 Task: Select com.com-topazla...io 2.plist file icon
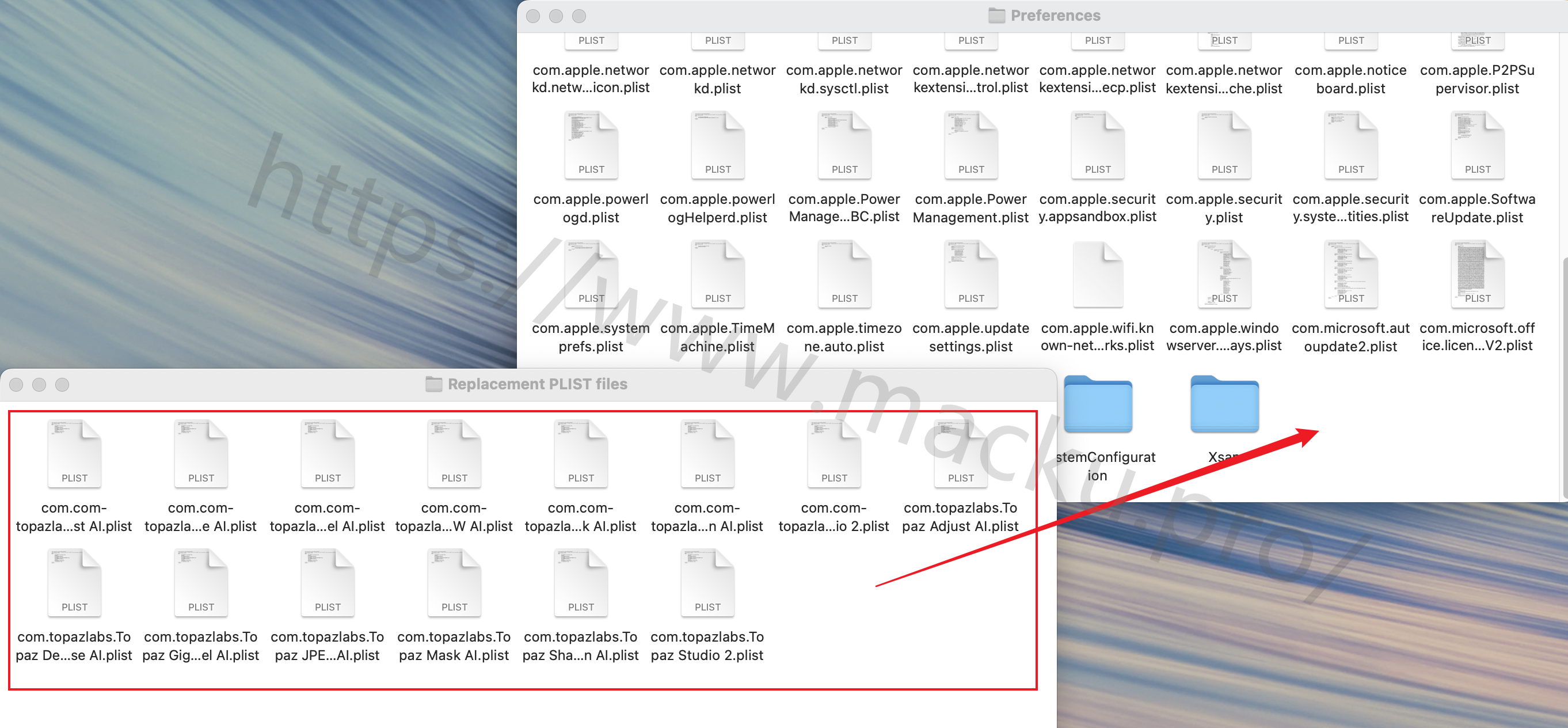(x=834, y=454)
